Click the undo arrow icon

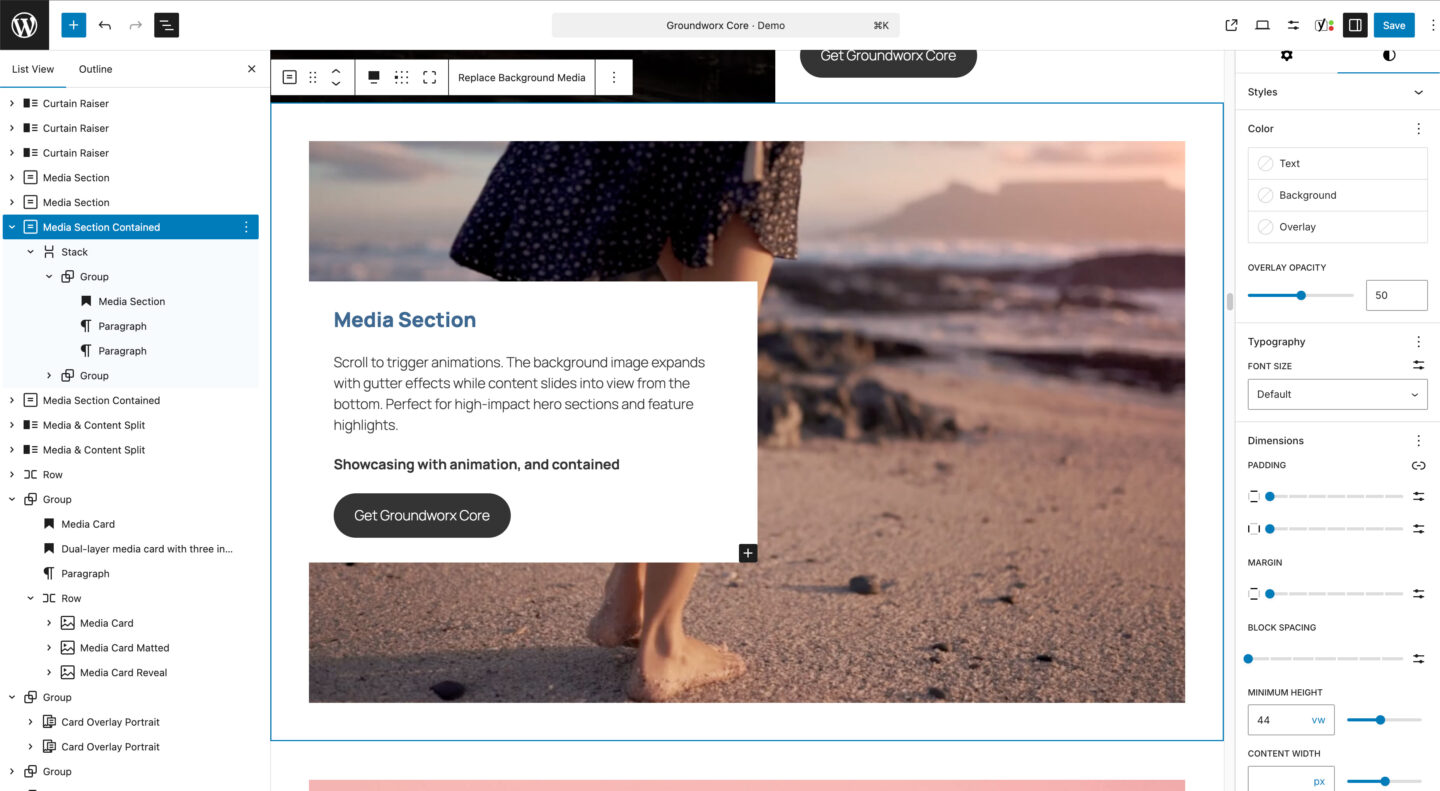click(105, 25)
